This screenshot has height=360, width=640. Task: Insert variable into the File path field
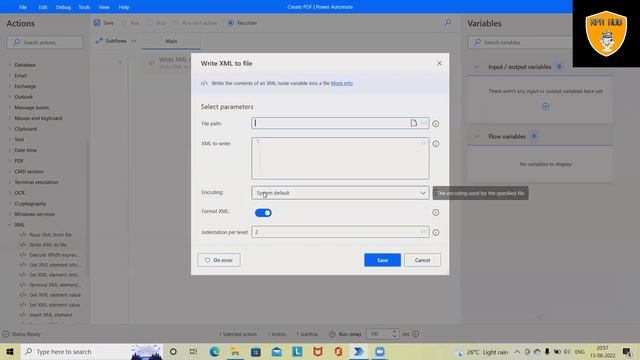coord(424,123)
